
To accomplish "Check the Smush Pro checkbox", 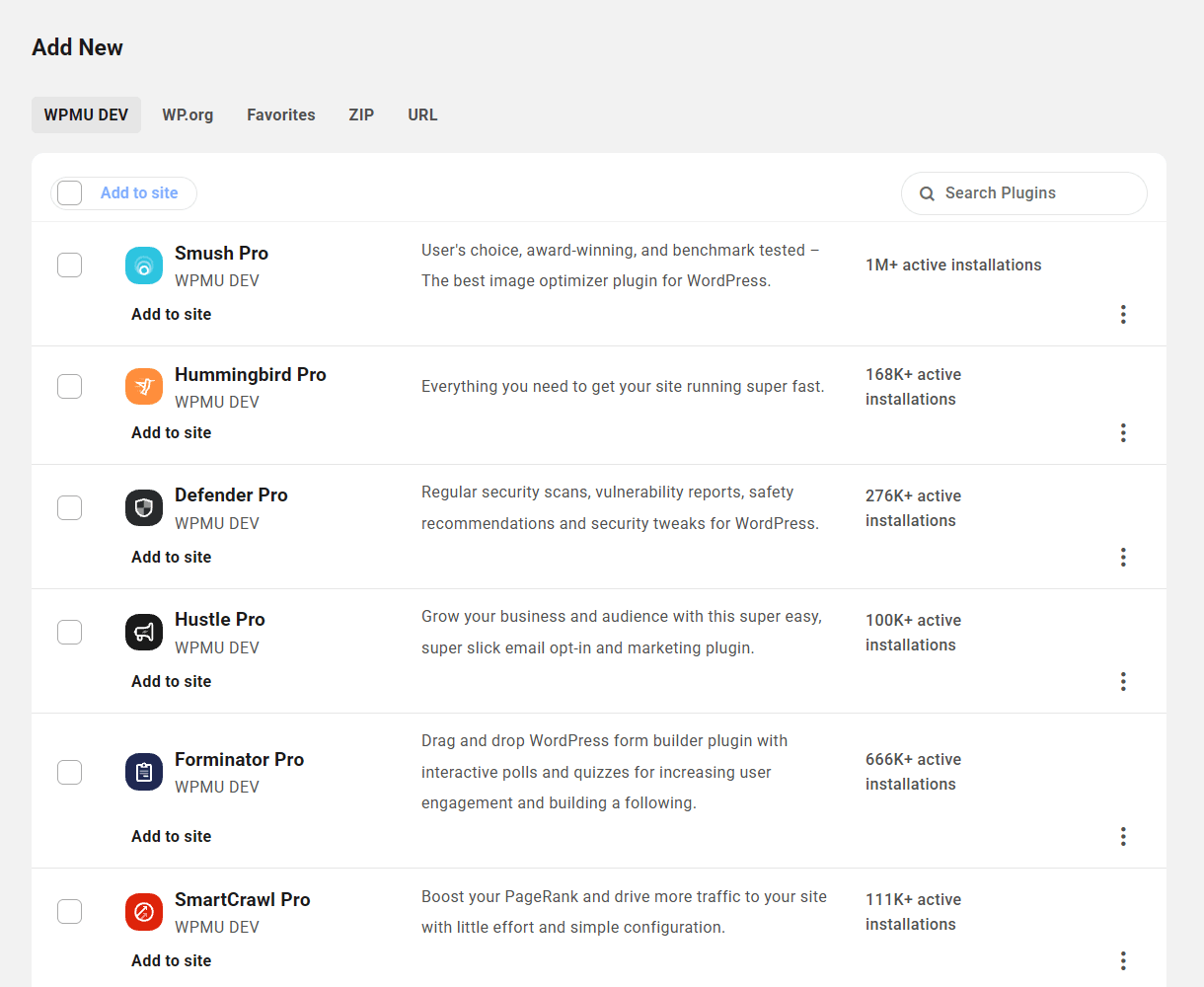I will (x=70, y=266).
